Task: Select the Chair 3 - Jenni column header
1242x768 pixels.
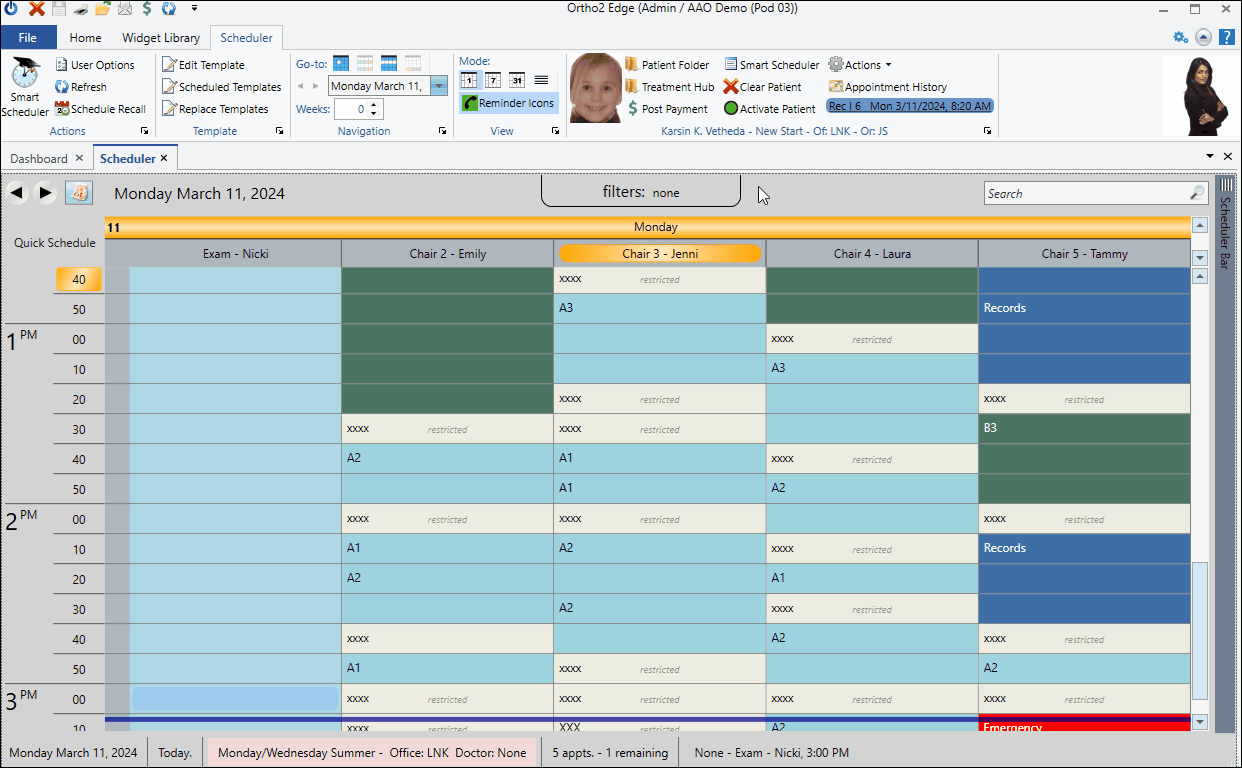Action: click(660, 254)
